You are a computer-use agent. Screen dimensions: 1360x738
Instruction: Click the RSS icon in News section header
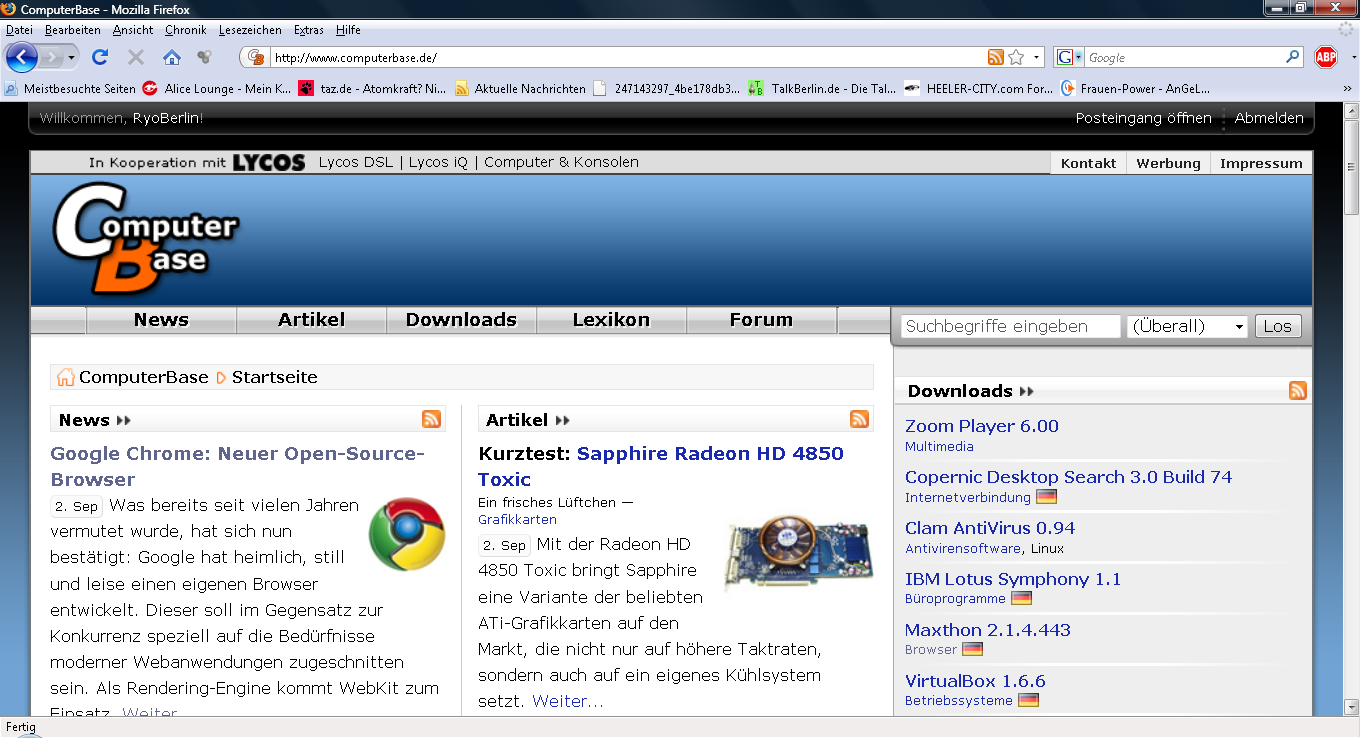point(432,419)
